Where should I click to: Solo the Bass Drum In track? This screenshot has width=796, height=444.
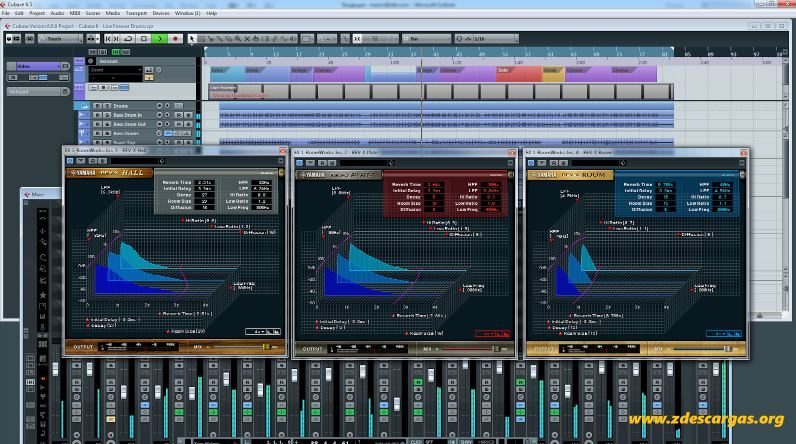click(107, 115)
